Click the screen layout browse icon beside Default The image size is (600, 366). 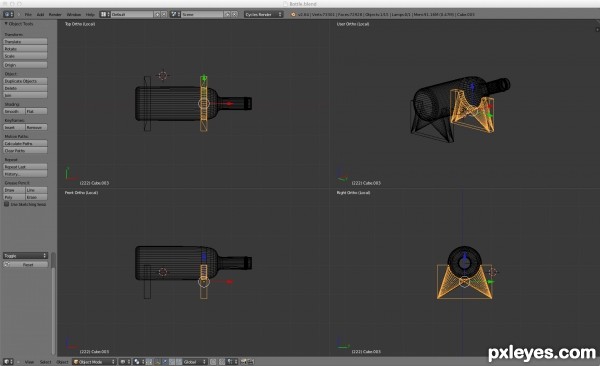pyautogui.click(x=104, y=14)
